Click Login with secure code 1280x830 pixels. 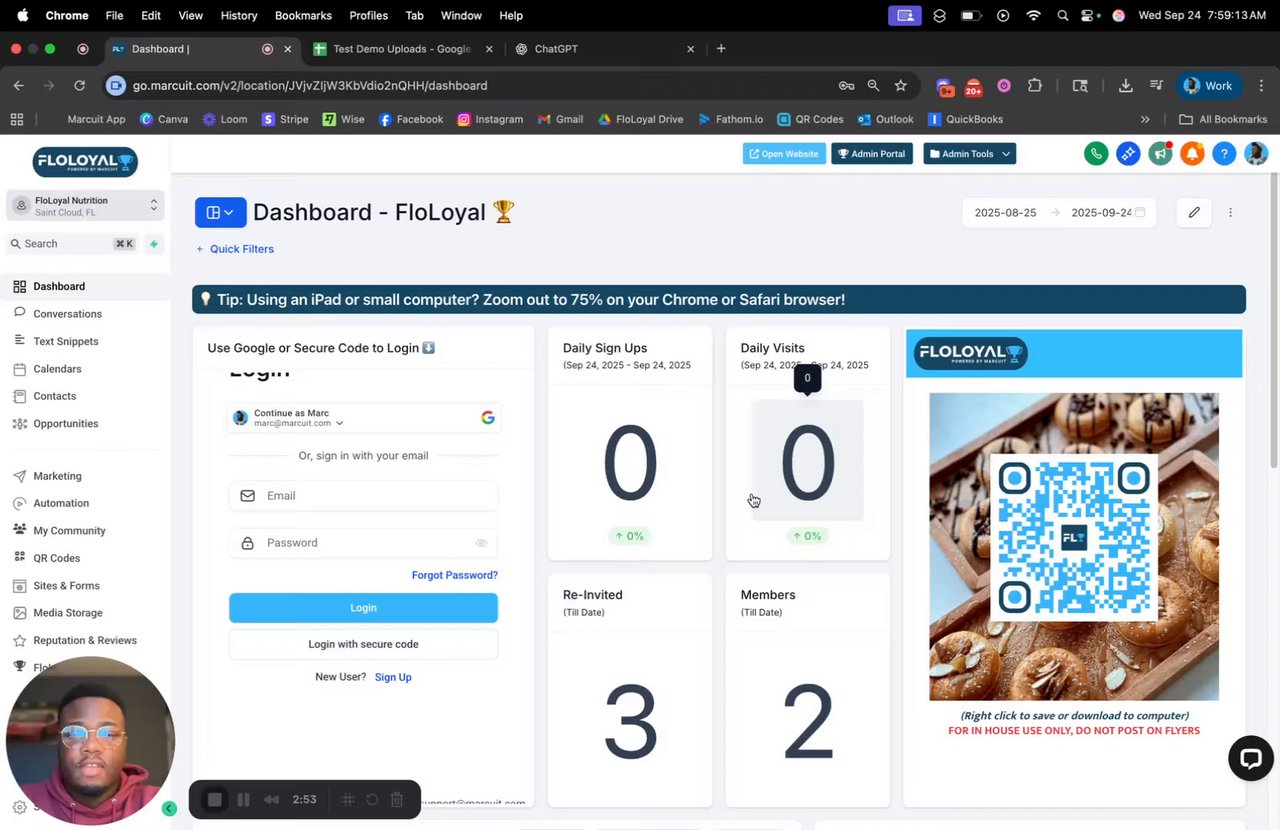click(363, 644)
